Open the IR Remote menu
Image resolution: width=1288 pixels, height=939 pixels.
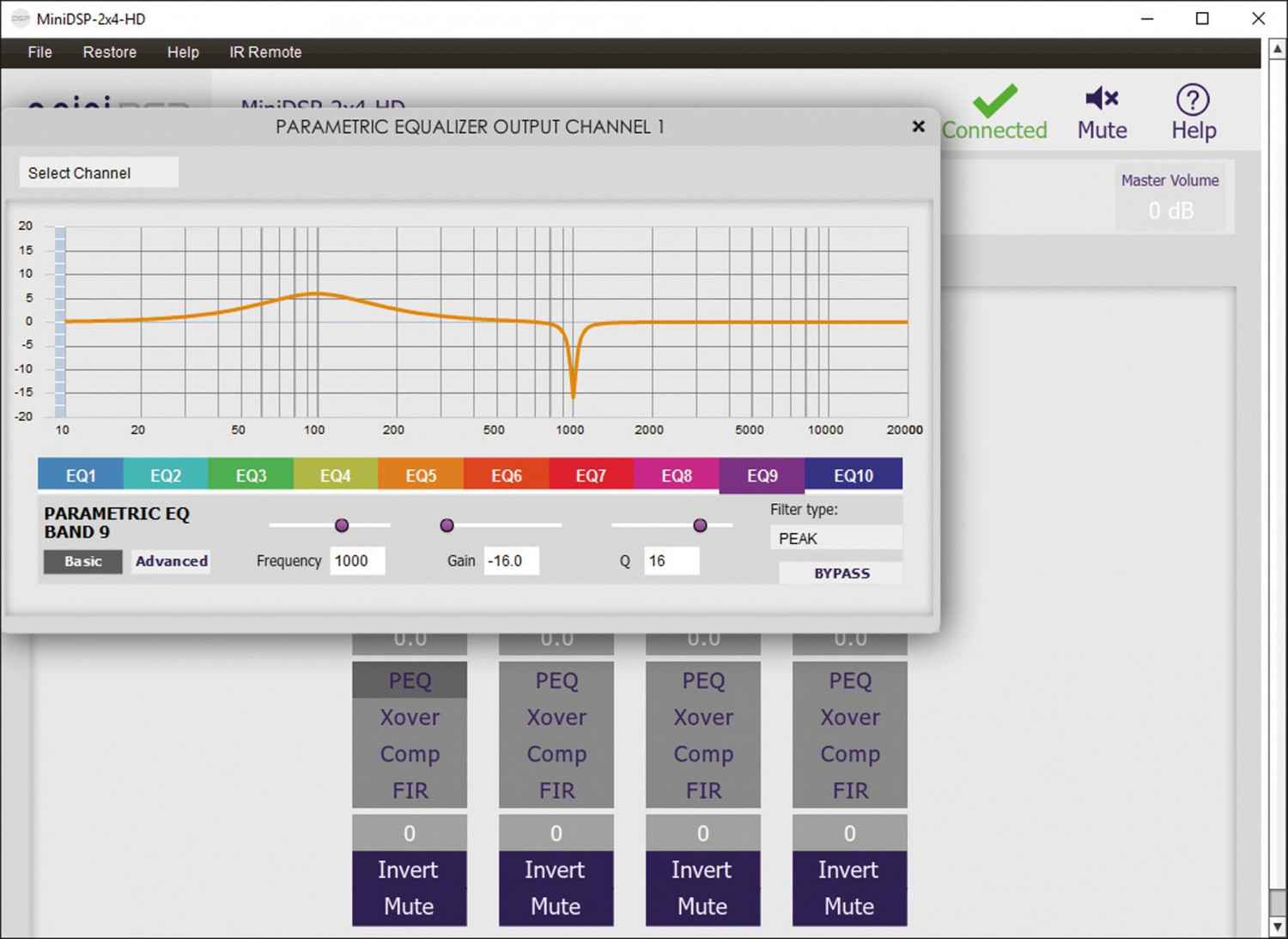[x=265, y=52]
